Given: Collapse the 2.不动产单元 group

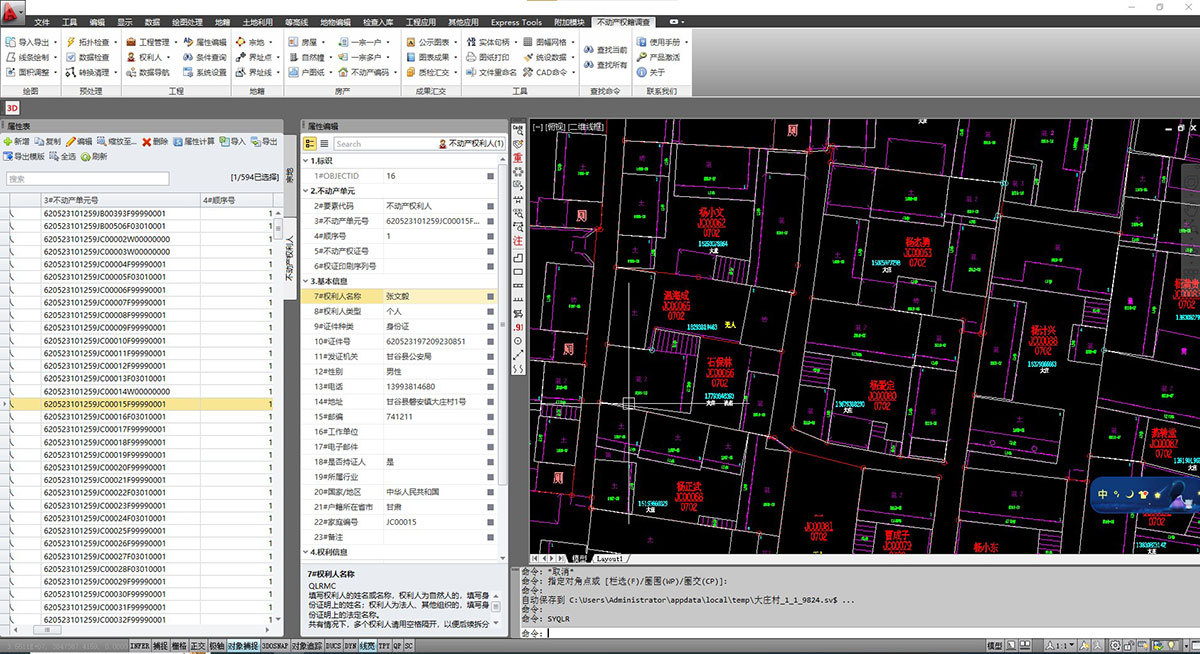Looking at the screenshot, I should pyautogui.click(x=306, y=190).
